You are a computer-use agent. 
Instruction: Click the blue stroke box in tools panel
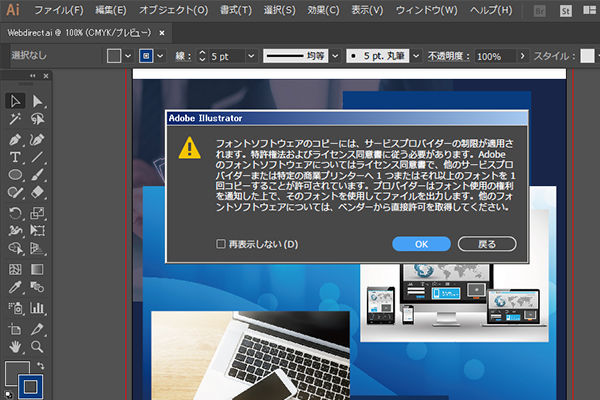tap(30, 387)
